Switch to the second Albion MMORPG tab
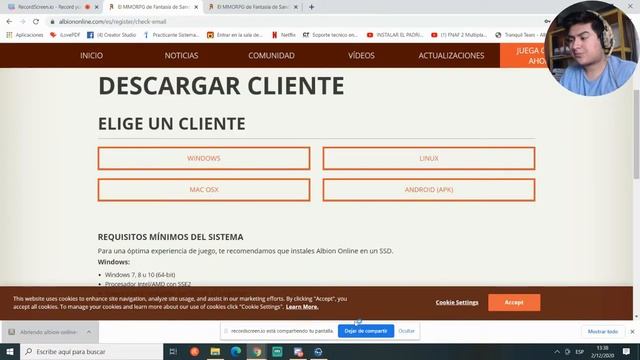 [x=253, y=7]
